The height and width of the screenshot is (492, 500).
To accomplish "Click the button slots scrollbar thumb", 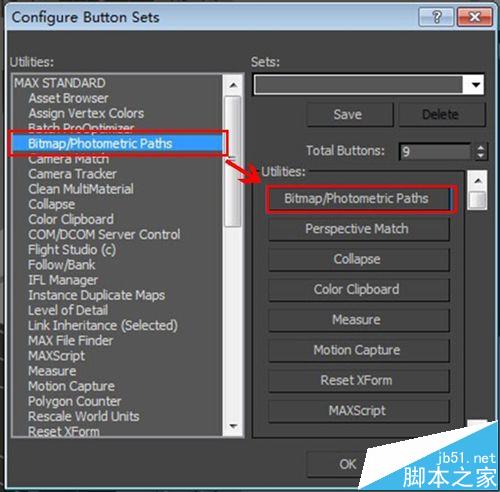I will 478,200.
